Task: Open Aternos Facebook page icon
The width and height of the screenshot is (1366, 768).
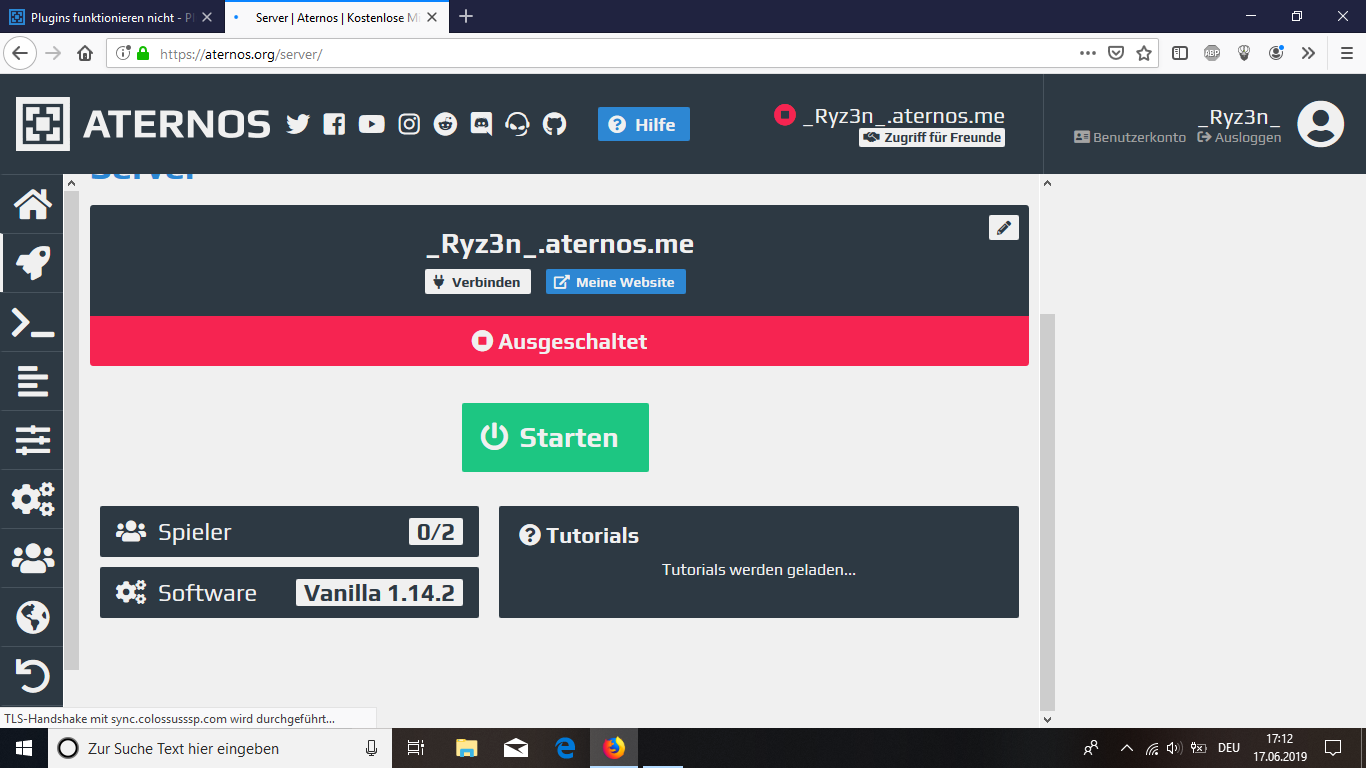Action: [335, 124]
